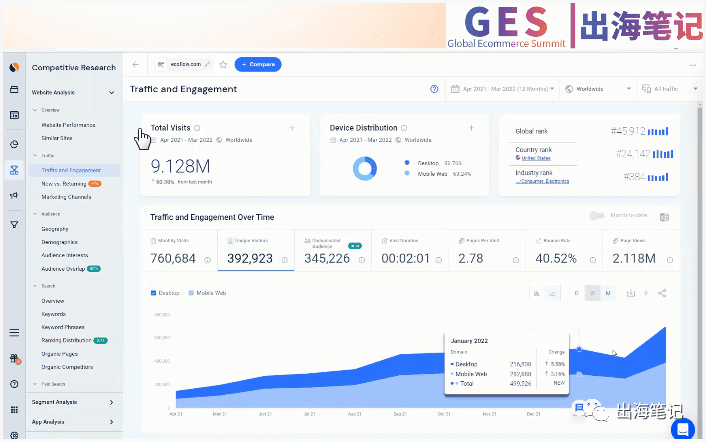This screenshot has height=442, width=706.
Task: Download the chart with download icon
Action: tap(631, 293)
